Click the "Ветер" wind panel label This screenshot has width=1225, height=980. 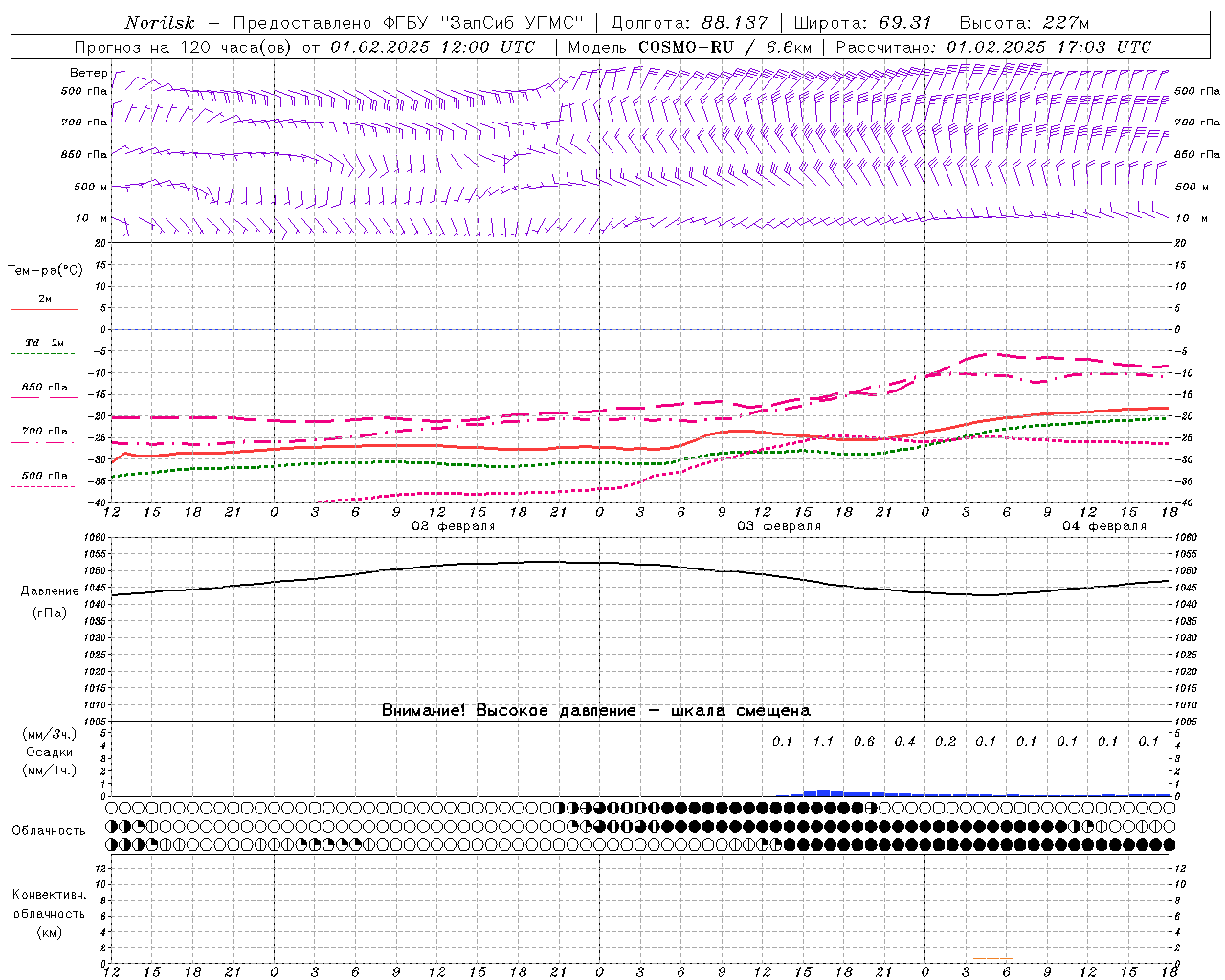pos(89,73)
